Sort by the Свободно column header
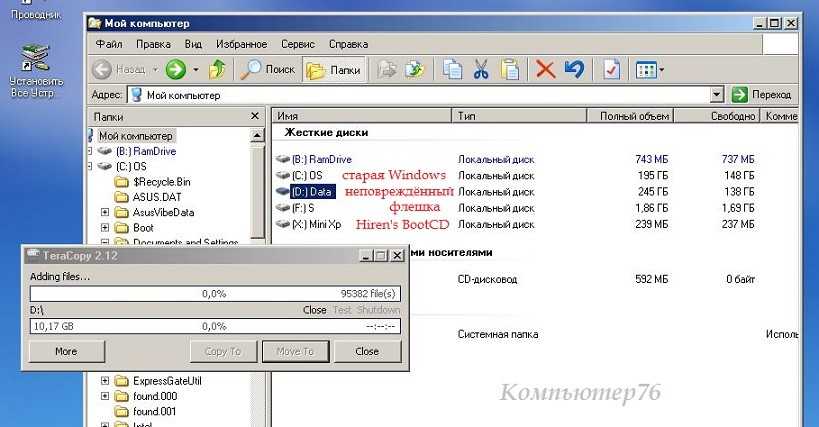Image resolution: width=819 pixels, height=427 pixels. coord(717,116)
